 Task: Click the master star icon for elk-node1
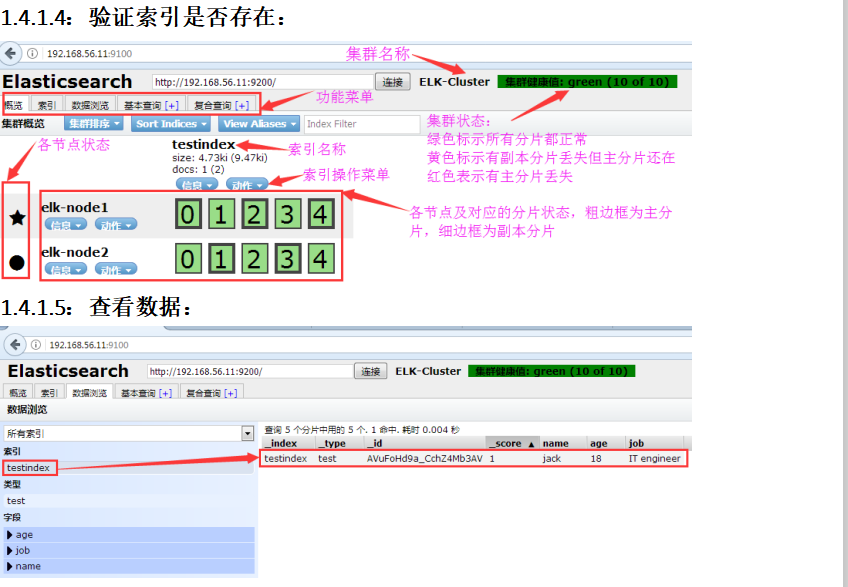coord(17,217)
